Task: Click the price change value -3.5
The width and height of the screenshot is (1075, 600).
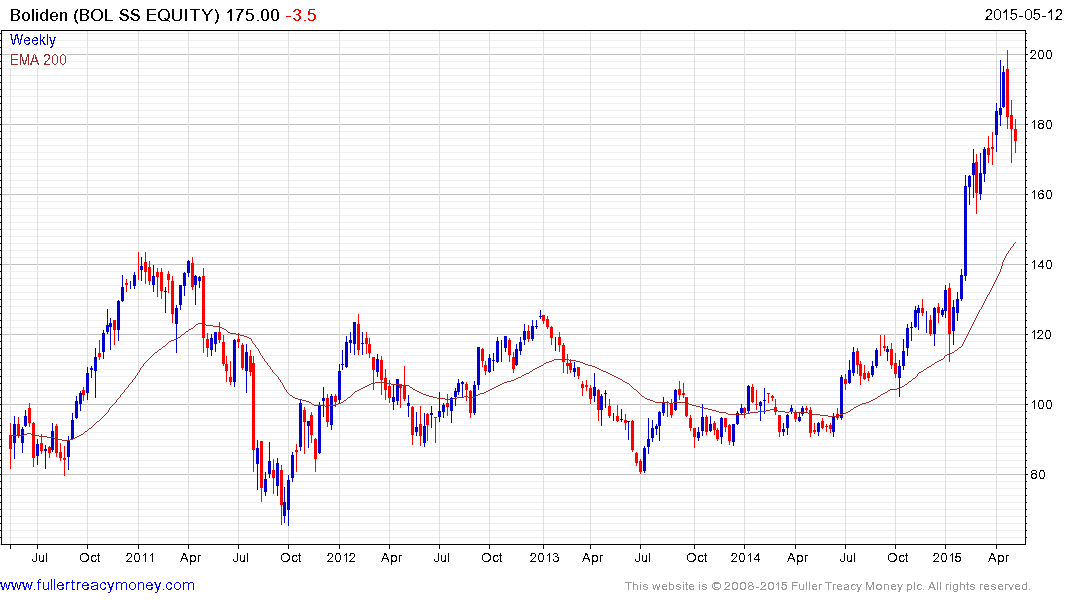Action: click(301, 15)
